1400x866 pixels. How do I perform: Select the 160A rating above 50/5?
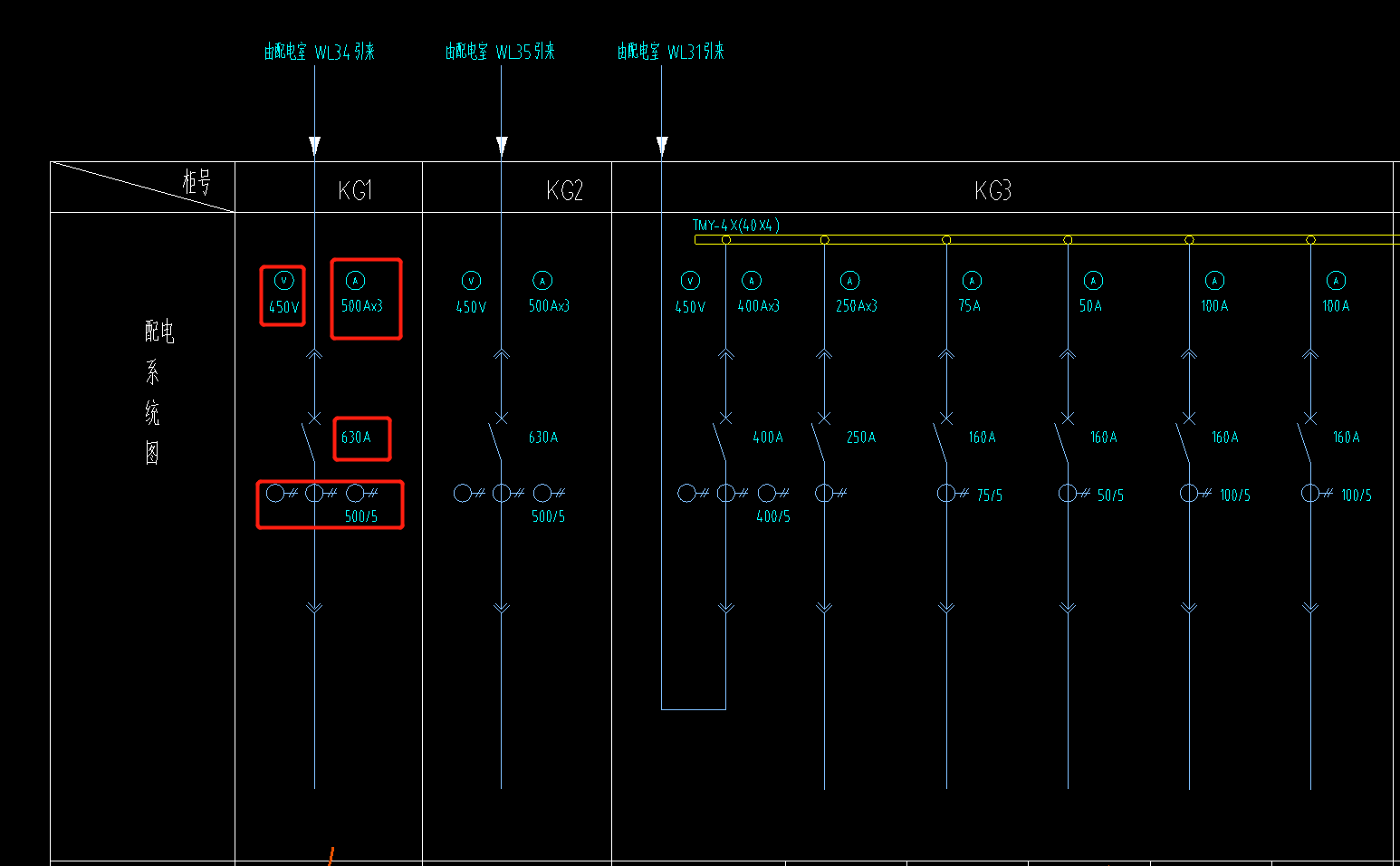coord(1104,438)
